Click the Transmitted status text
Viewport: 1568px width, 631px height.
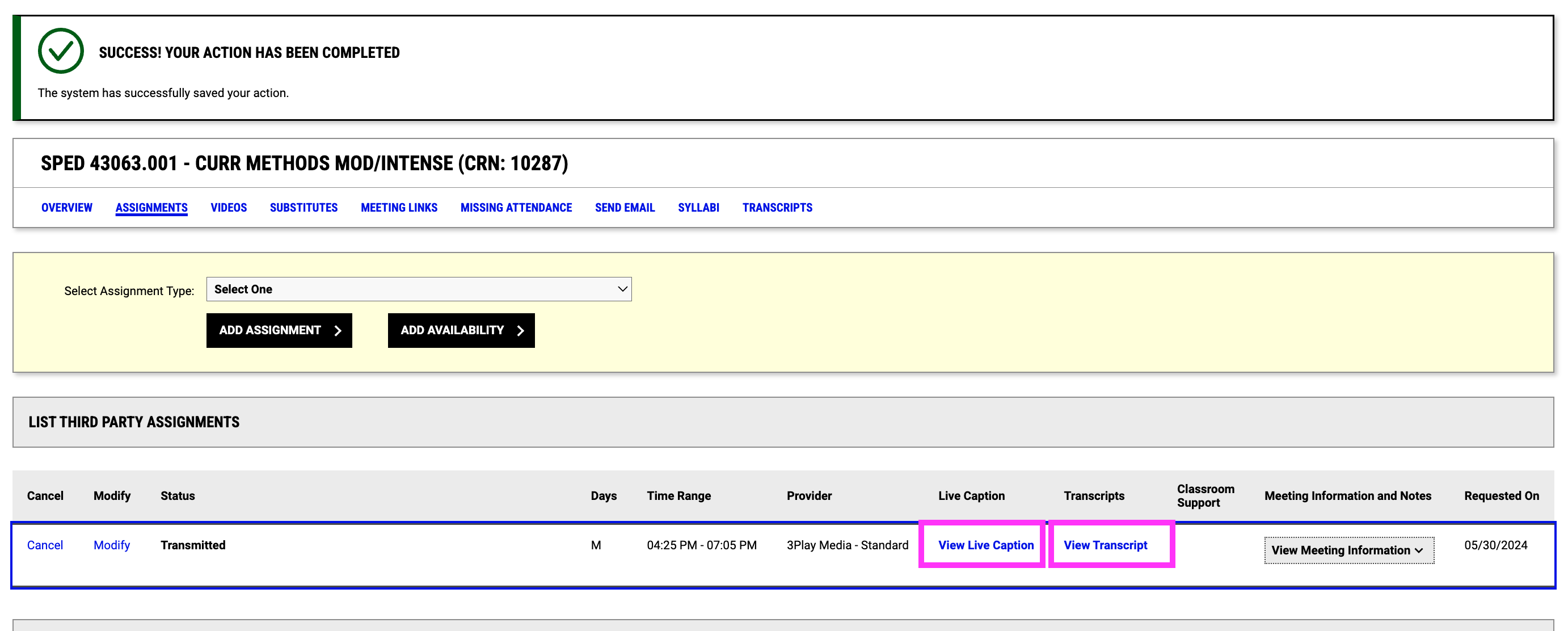tap(193, 545)
